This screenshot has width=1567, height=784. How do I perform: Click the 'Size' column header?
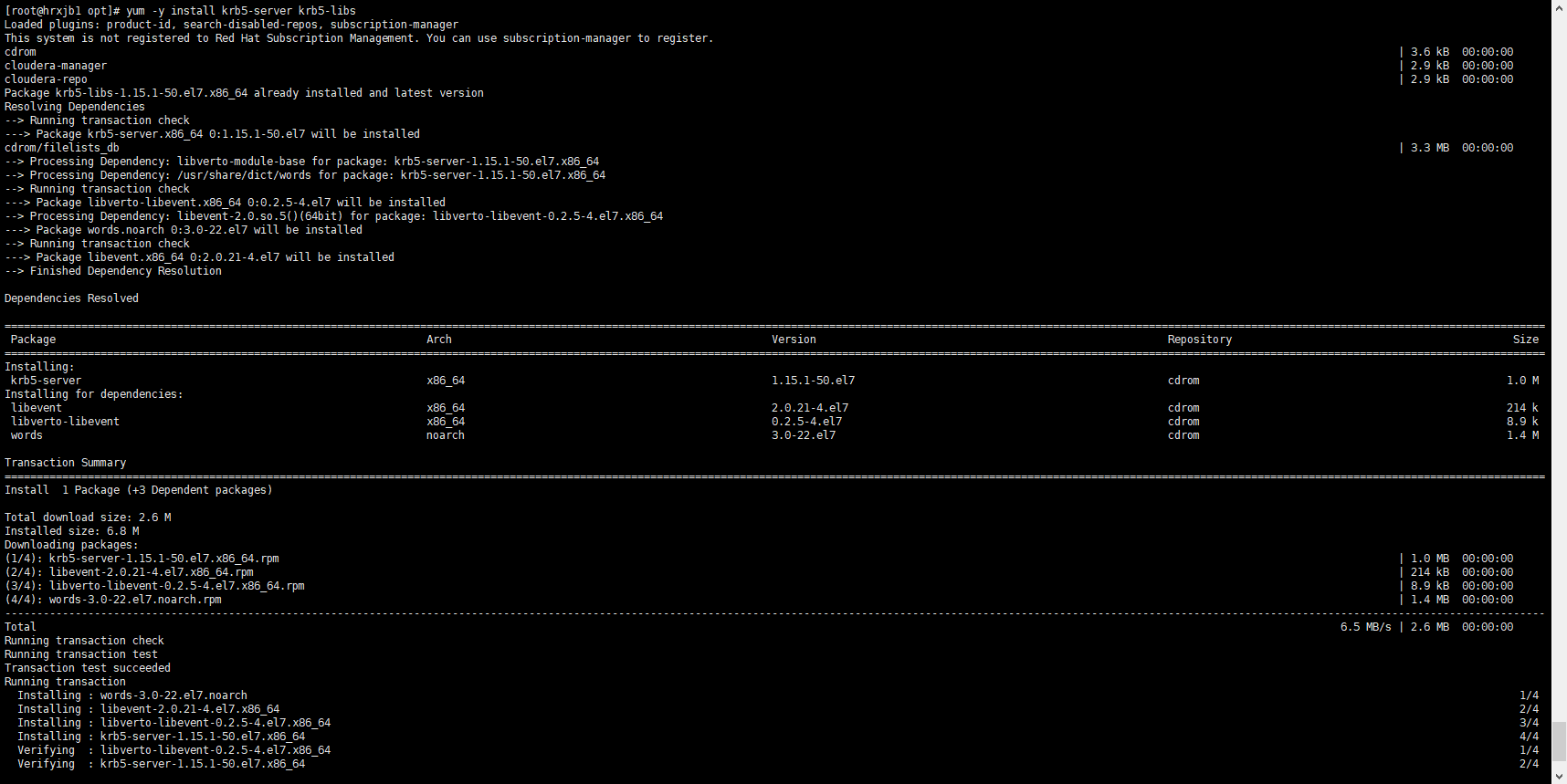pos(1526,340)
